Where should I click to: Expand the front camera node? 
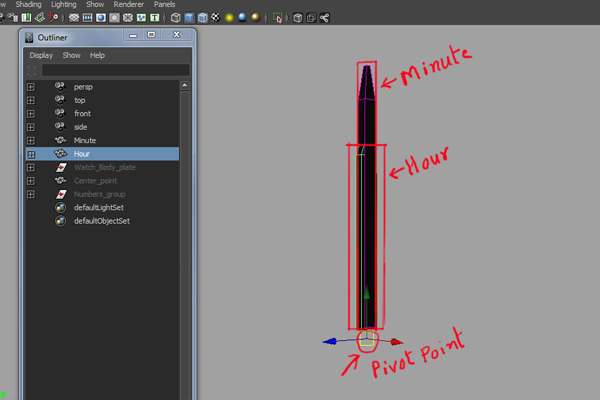[x=31, y=114]
